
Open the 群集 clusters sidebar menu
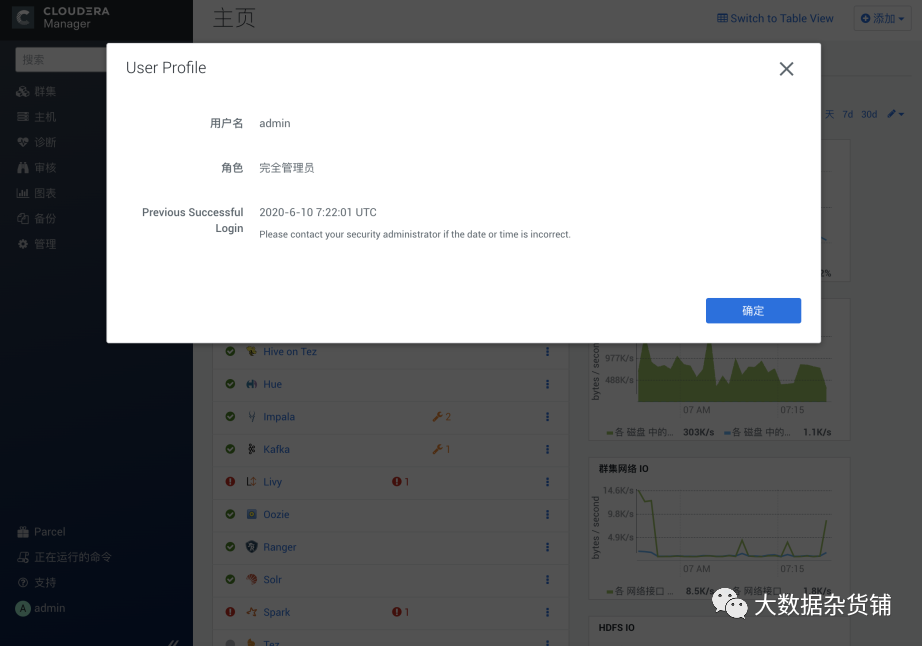tap(36, 92)
